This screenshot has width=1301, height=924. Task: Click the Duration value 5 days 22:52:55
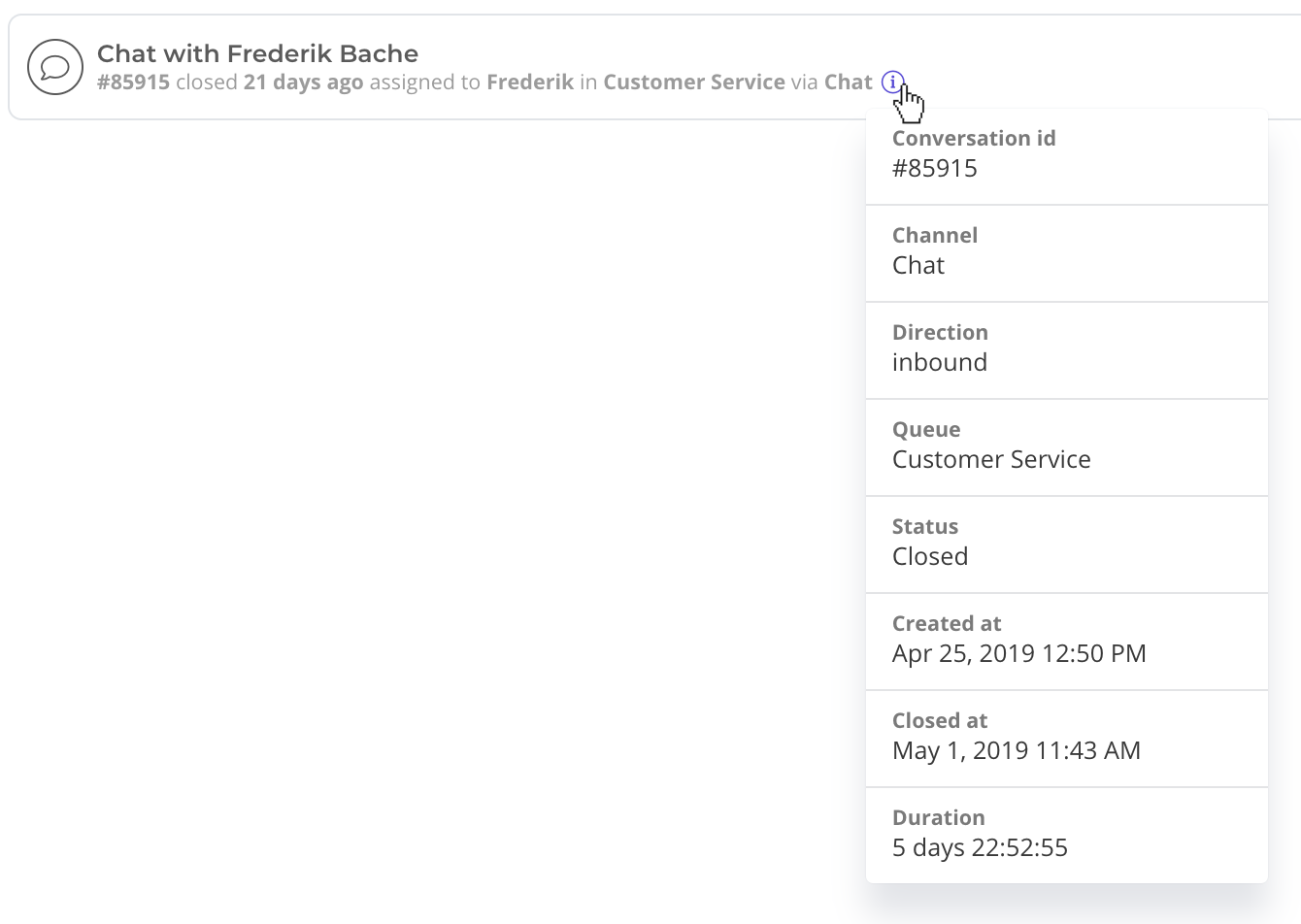(980, 847)
